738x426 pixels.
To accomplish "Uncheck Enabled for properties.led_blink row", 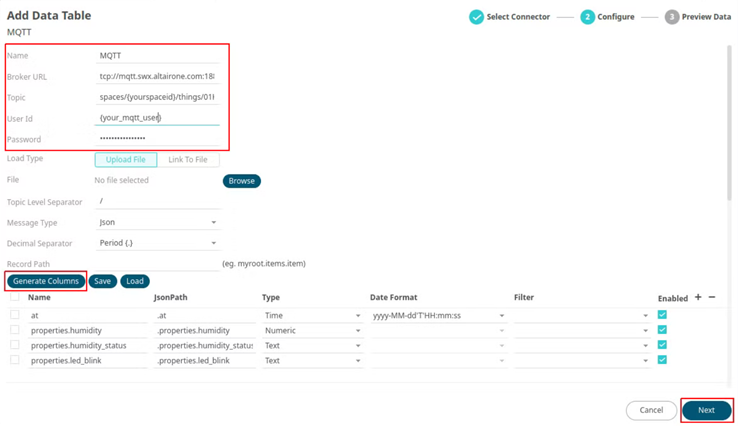I will coord(662,360).
